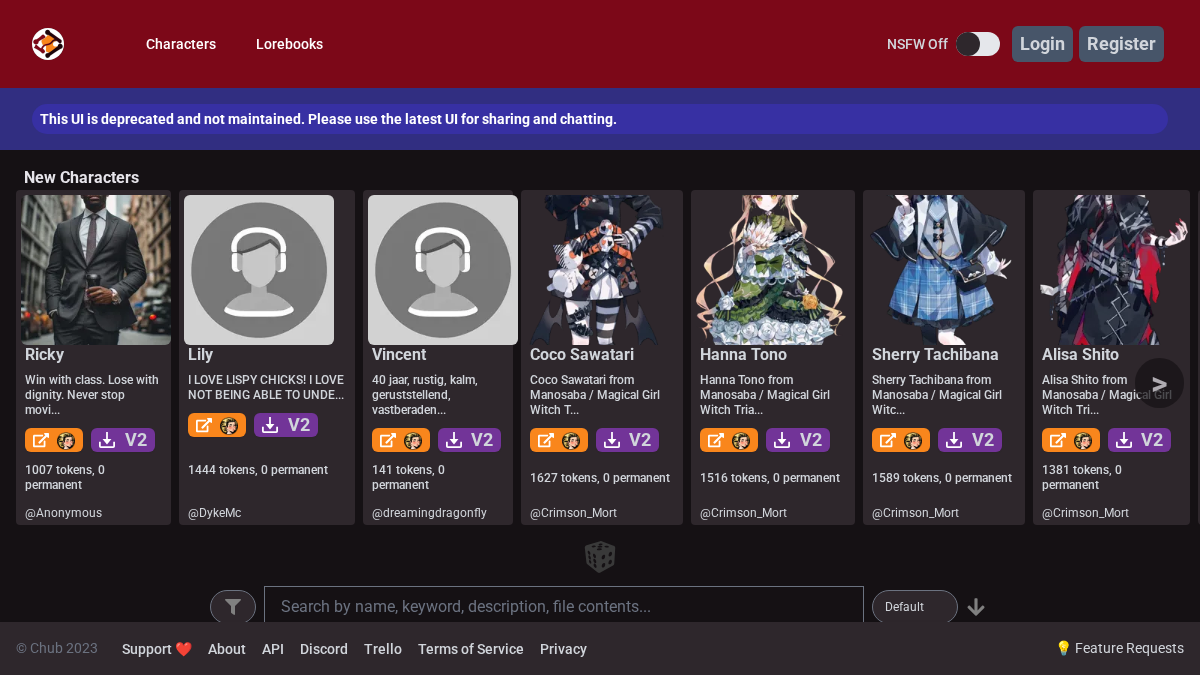Screen dimensions: 1200x675
Task: Open the Trello footer link
Action: click(383, 649)
